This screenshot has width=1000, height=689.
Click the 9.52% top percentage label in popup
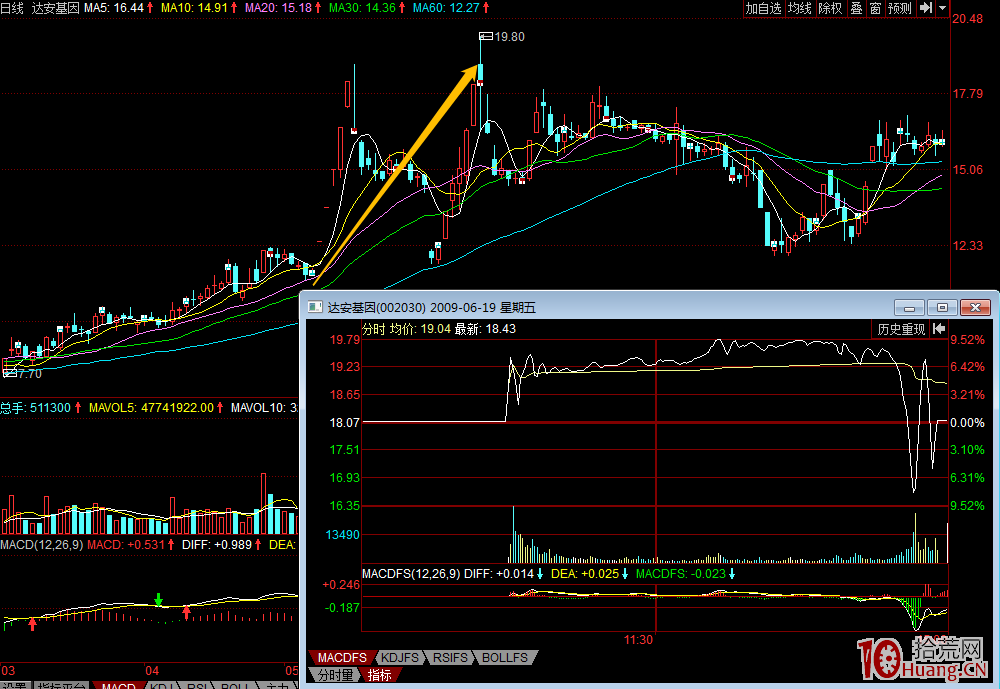tap(967, 339)
